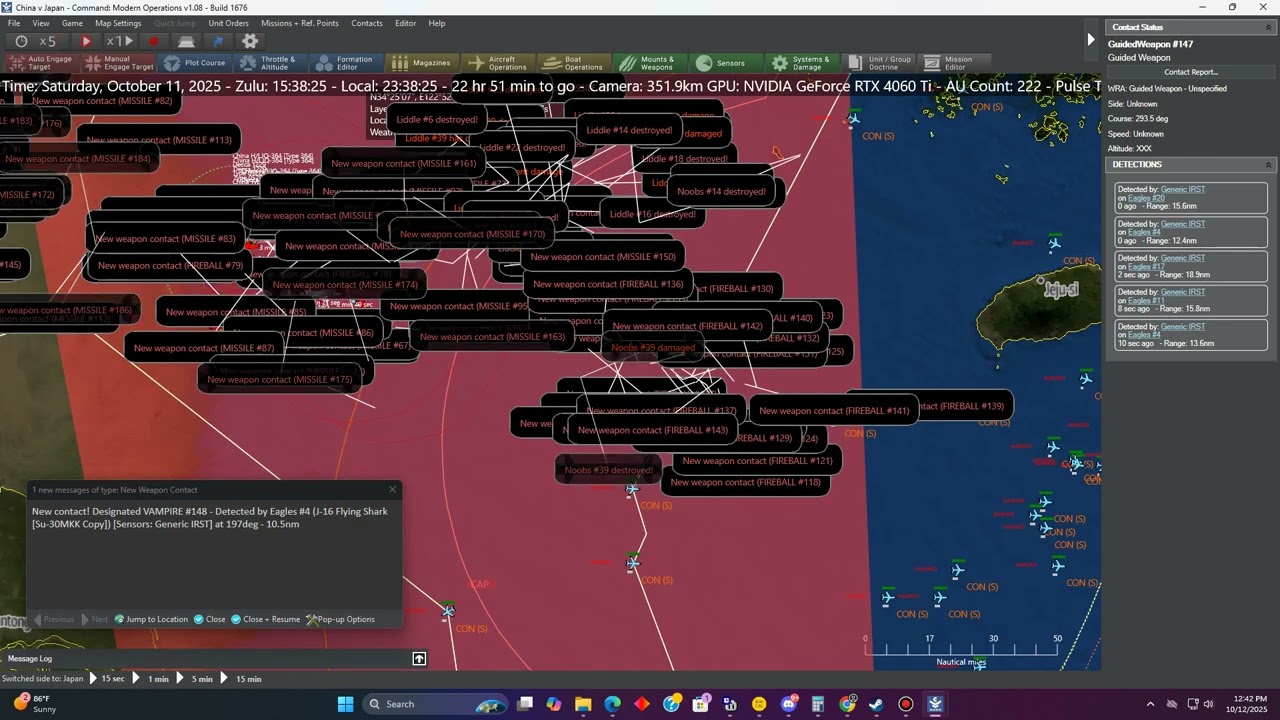
Task: Click the x1 single-speed play button
Action: (121, 41)
